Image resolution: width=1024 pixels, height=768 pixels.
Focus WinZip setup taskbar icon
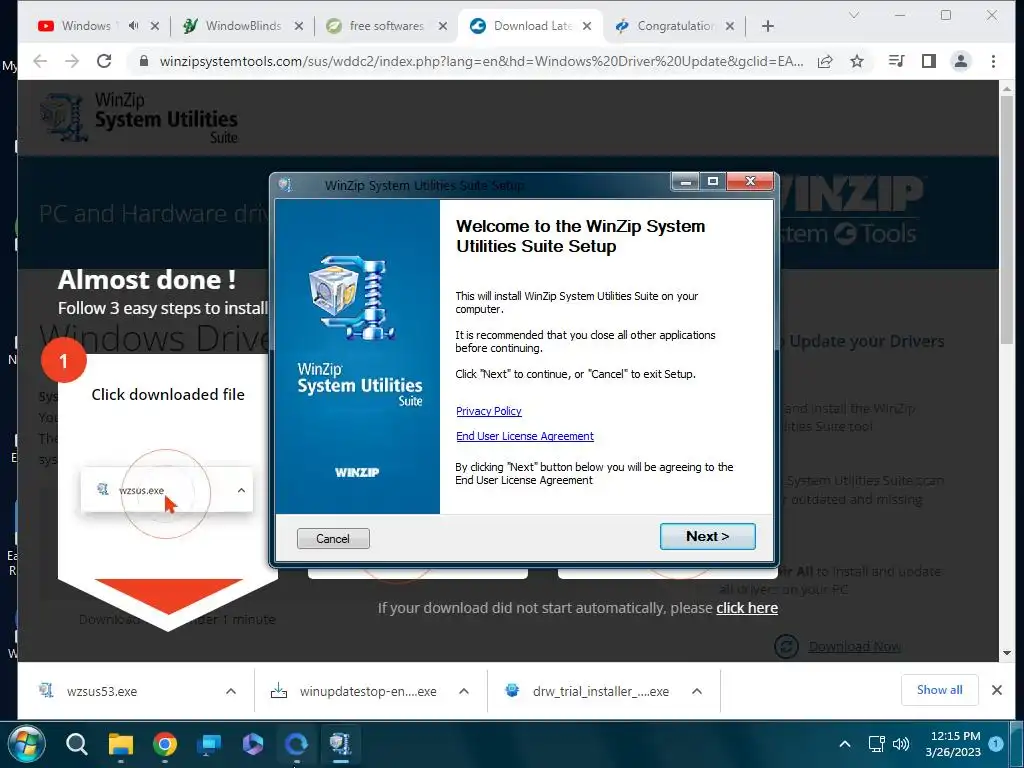click(340, 744)
